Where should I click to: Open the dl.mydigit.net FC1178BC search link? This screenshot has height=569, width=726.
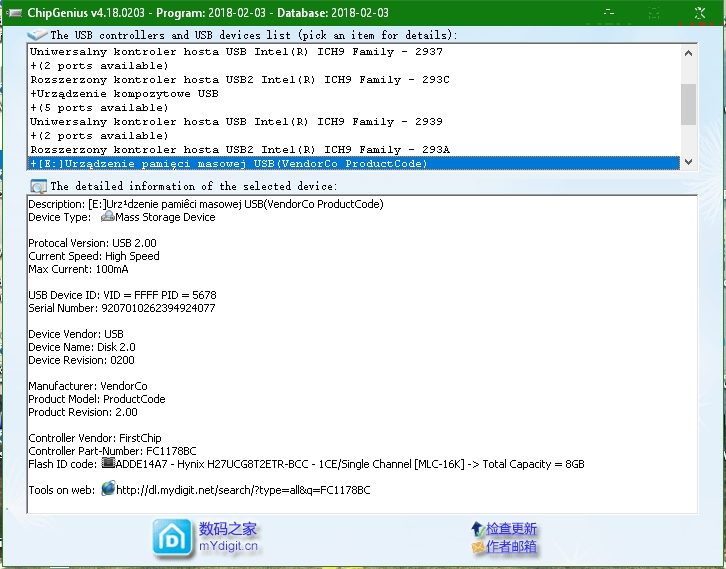click(243, 490)
